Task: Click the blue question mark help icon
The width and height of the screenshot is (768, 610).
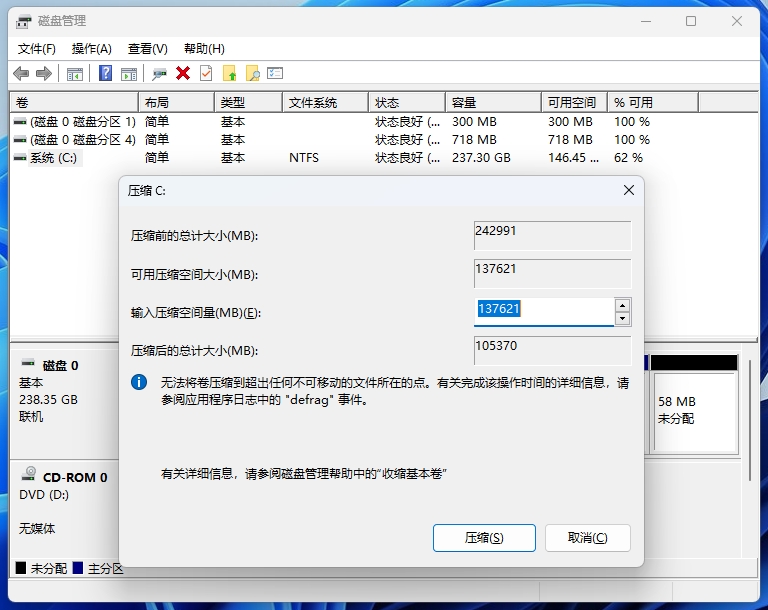Action: click(x=105, y=73)
